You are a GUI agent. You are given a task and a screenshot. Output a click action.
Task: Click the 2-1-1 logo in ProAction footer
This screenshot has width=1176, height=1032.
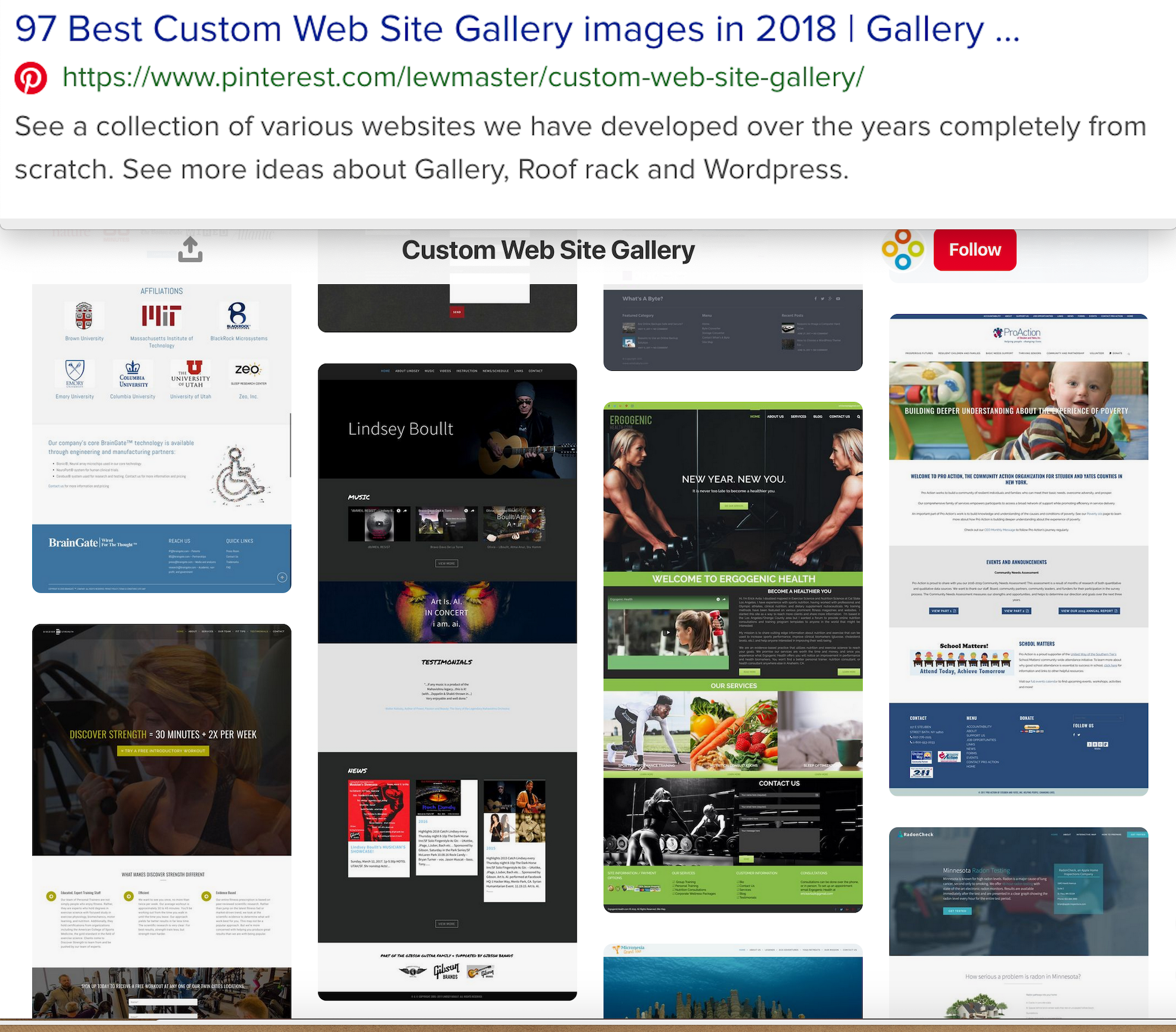[x=921, y=772]
